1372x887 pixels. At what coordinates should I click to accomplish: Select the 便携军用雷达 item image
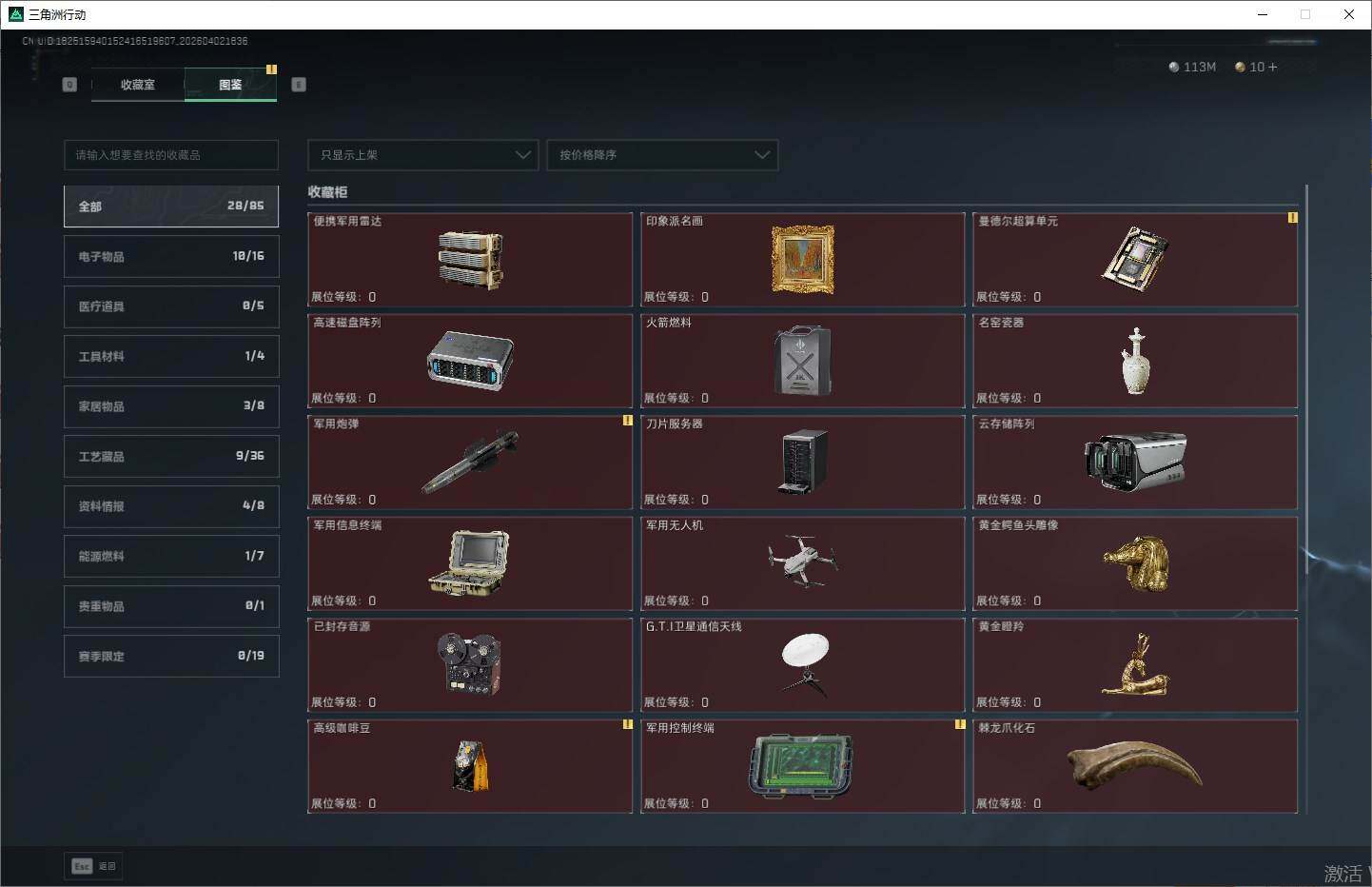click(x=470, y=259)
